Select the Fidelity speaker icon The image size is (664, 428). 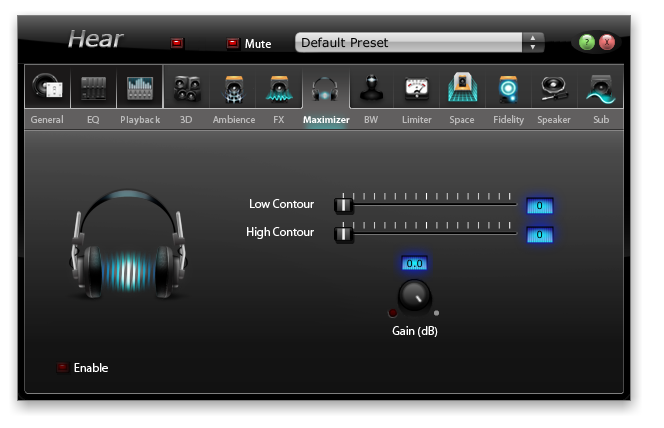(508, 89)
